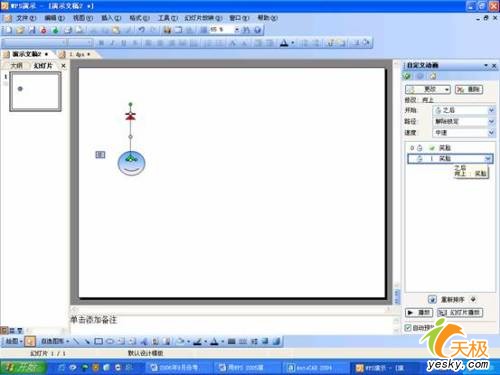The image size is (500, 375).
Task: Open the 插入 Insert menu
Action: click(111, 18)
